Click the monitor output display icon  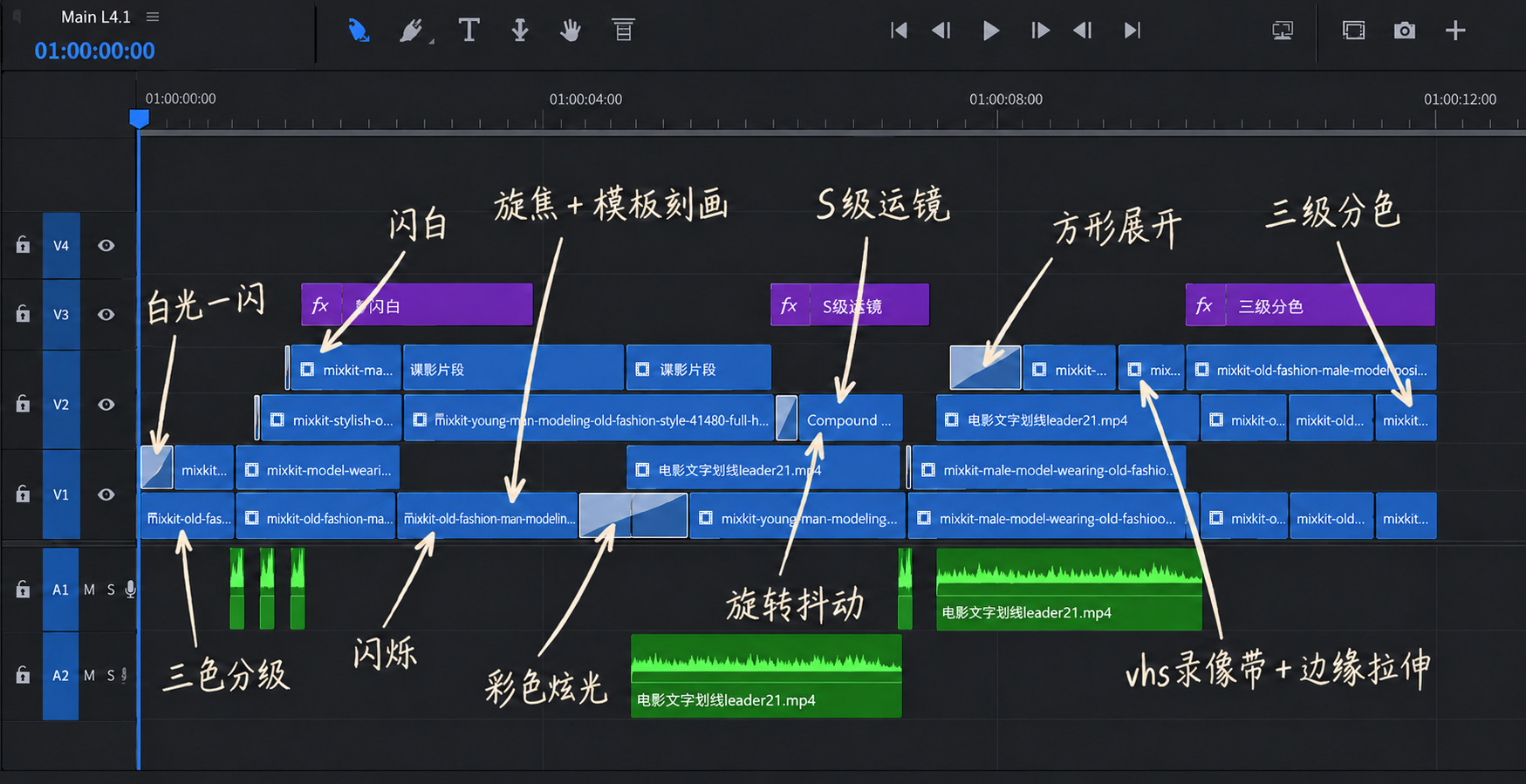(x=1283, y=31)
